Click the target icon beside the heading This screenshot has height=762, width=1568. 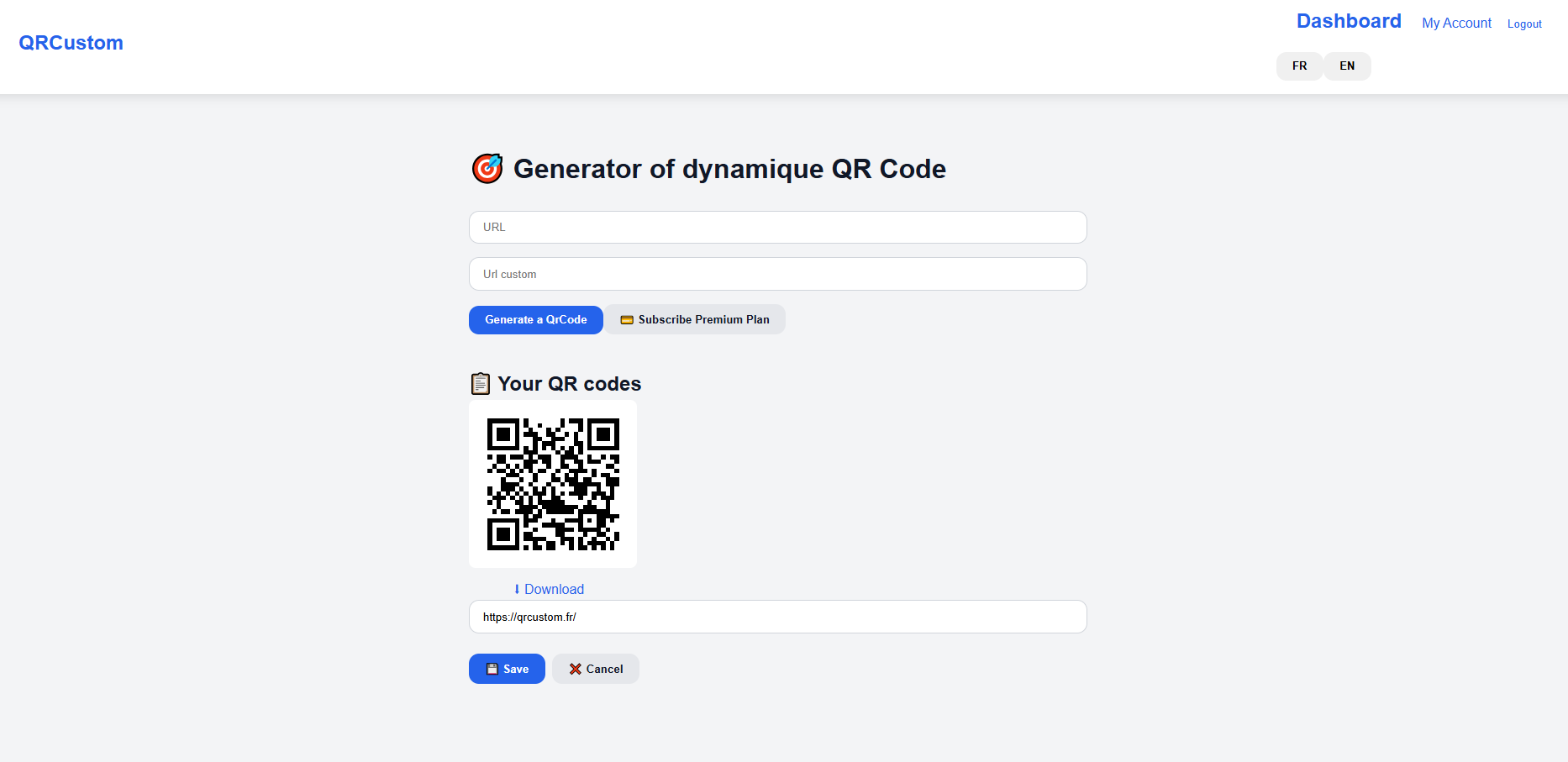(487, 169)
